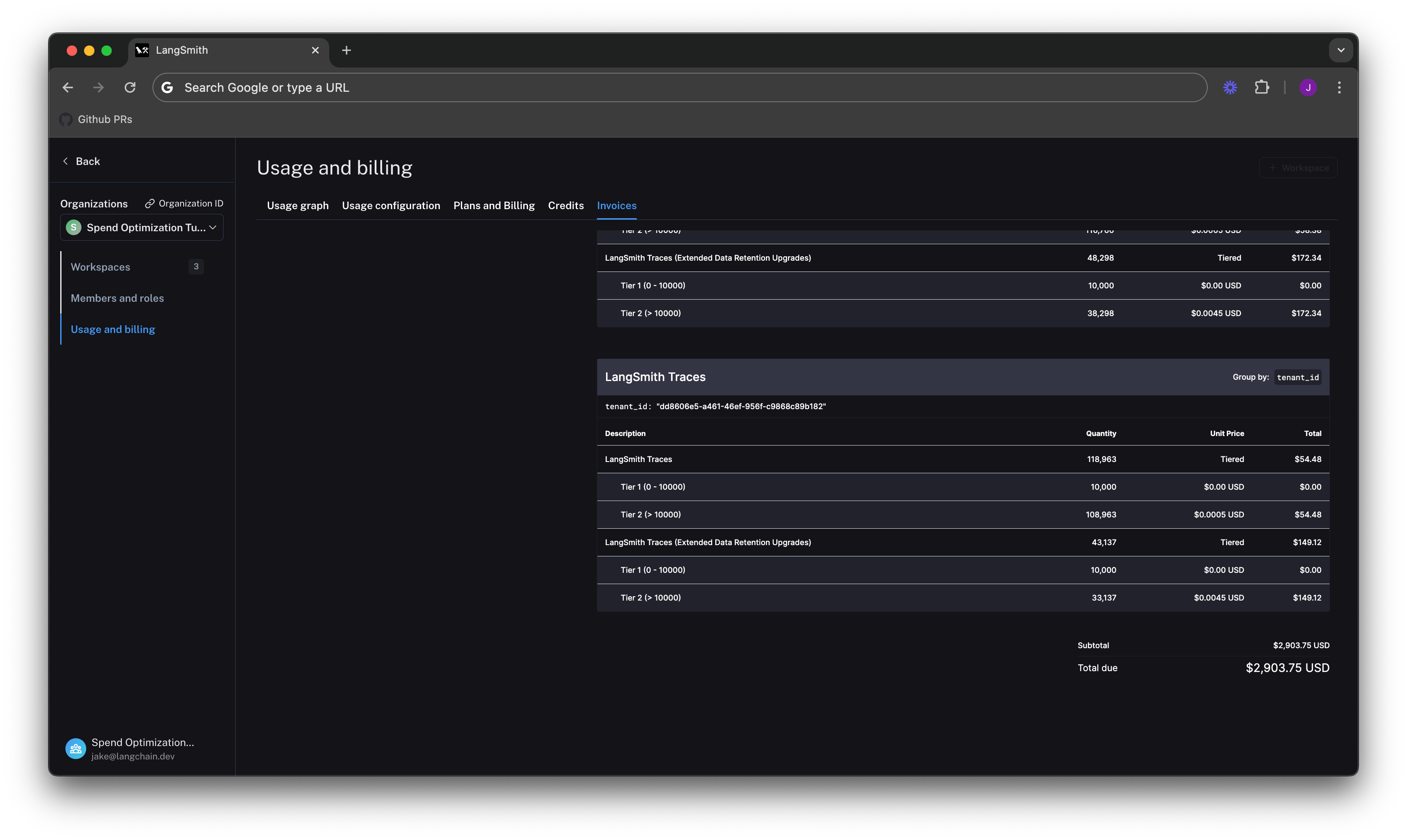Click the 38,298 Tier 2 quantity
Image resolution: width=1407 pixels, height=840 pixels.
[1100, 313]
